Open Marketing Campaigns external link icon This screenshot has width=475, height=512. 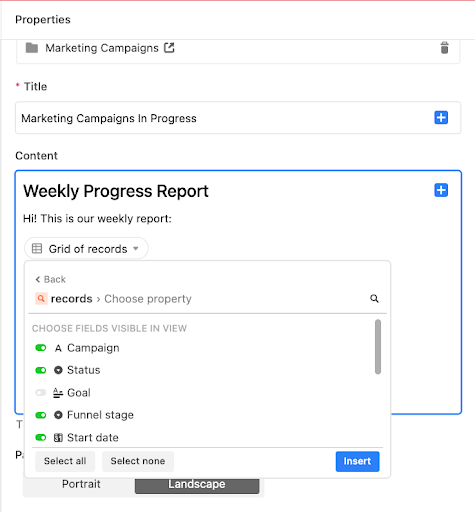pos(169,48)
